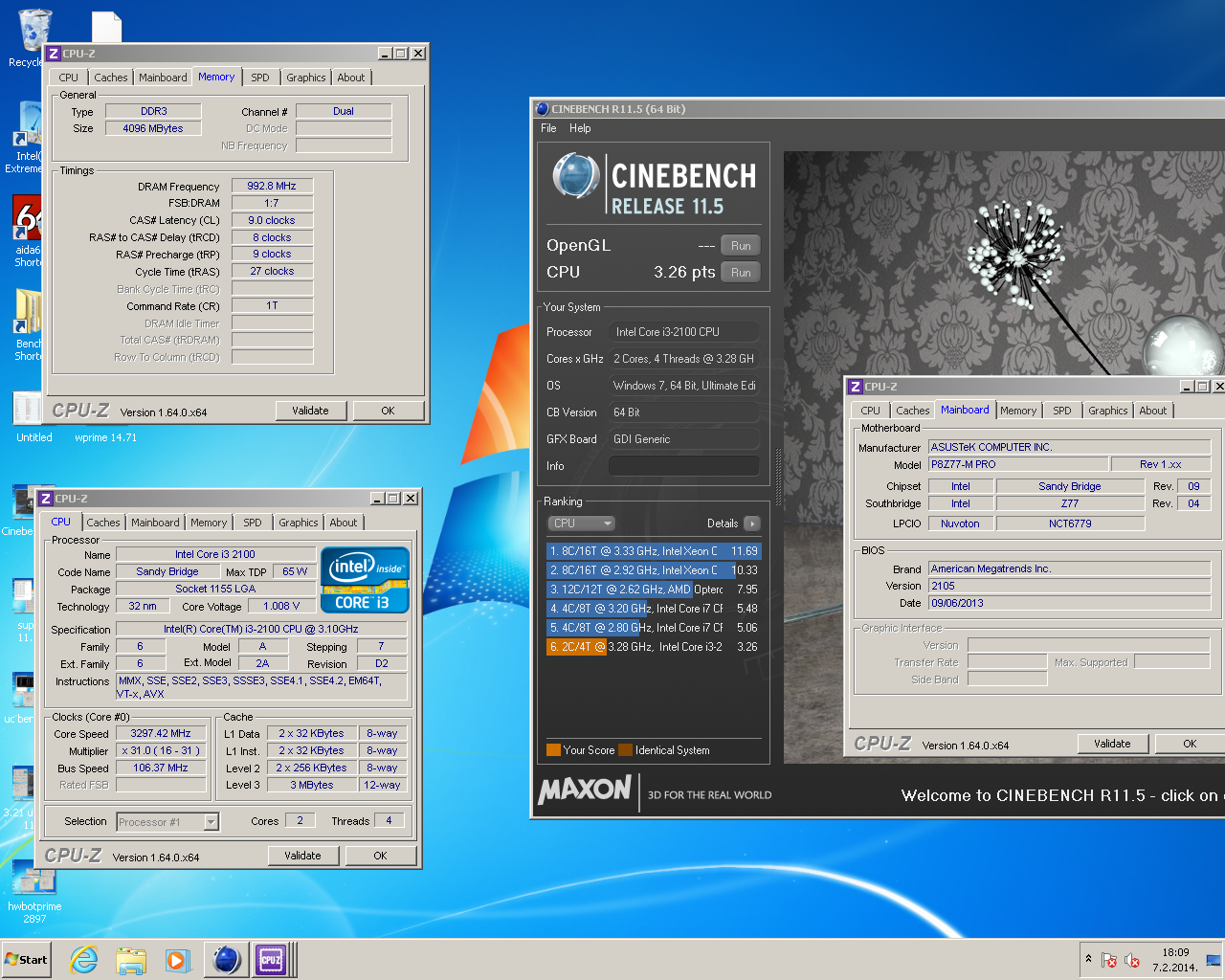Open the aida64 shortcut desktop icon

point(26,231)
